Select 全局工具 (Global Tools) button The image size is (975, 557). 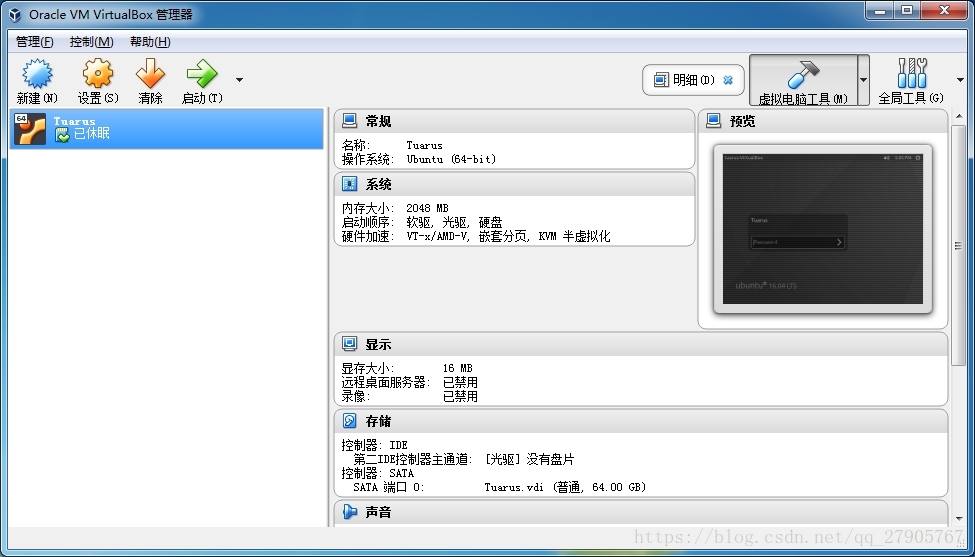pyautogui.click(x=911, y=80)
